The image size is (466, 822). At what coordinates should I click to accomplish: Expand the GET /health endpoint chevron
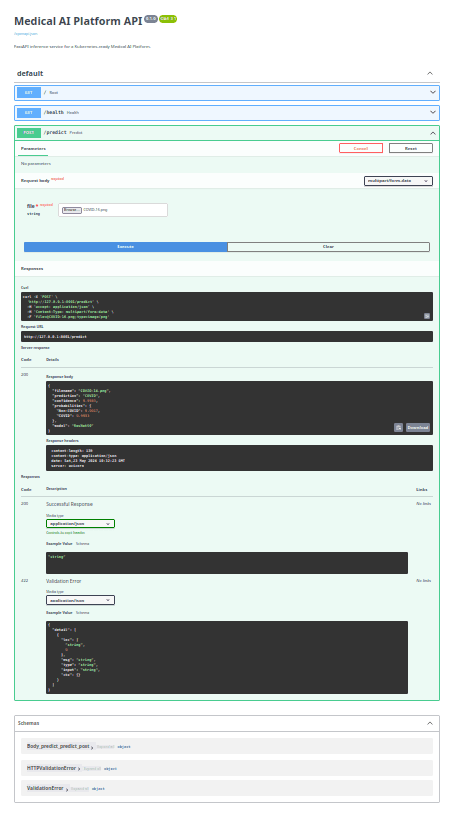433,112
